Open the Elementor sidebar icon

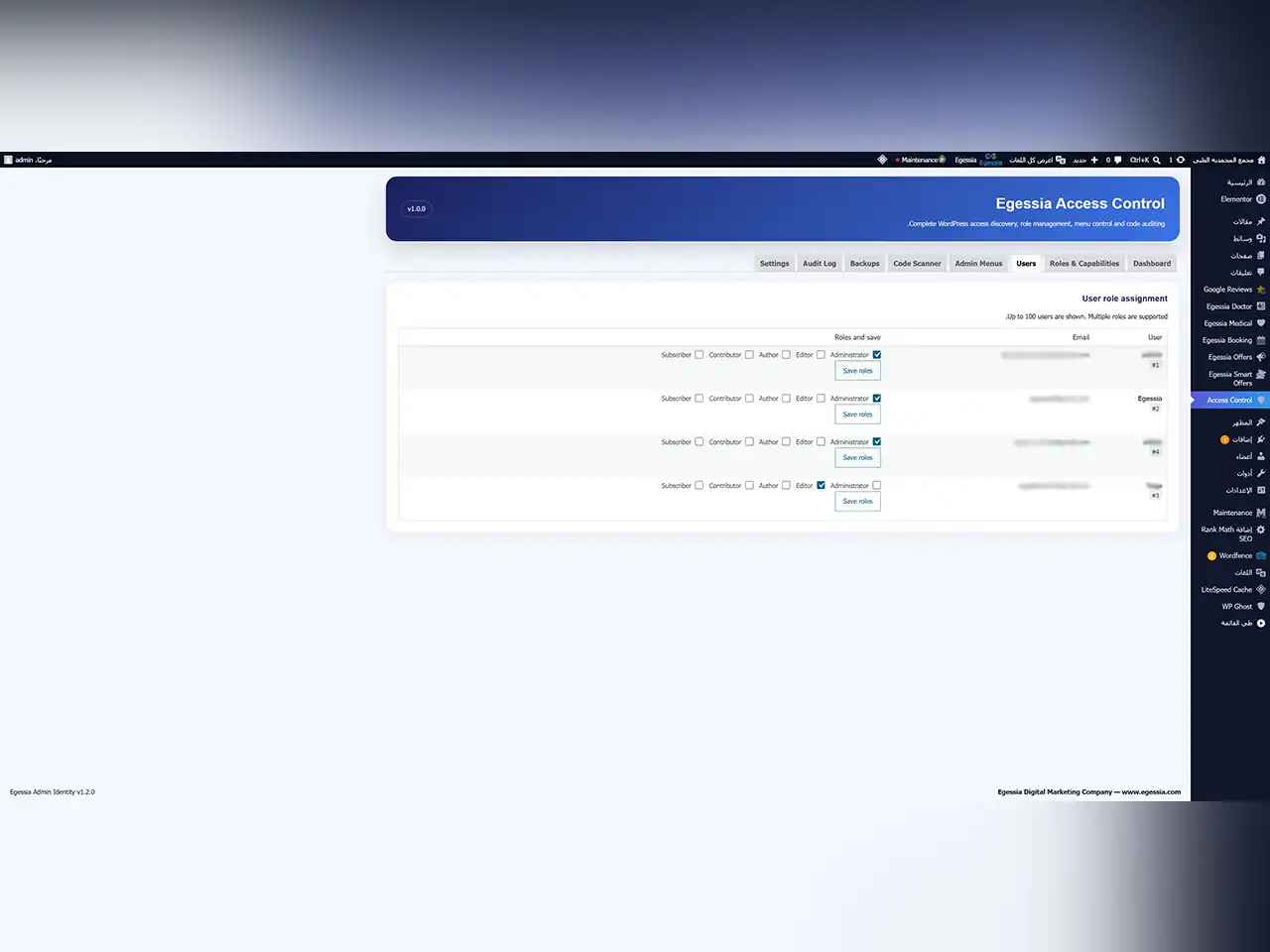[1261, 199]
